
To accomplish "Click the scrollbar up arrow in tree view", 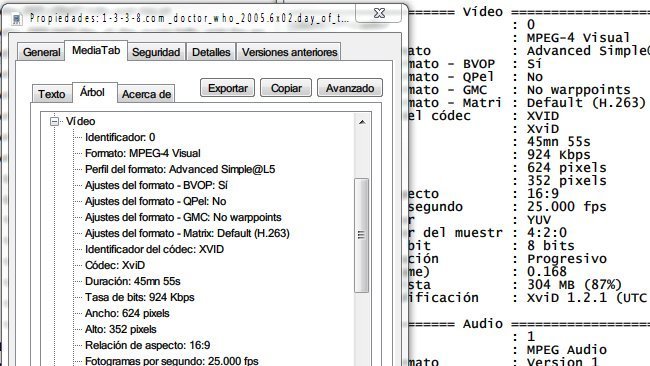I will pos(362,122).
